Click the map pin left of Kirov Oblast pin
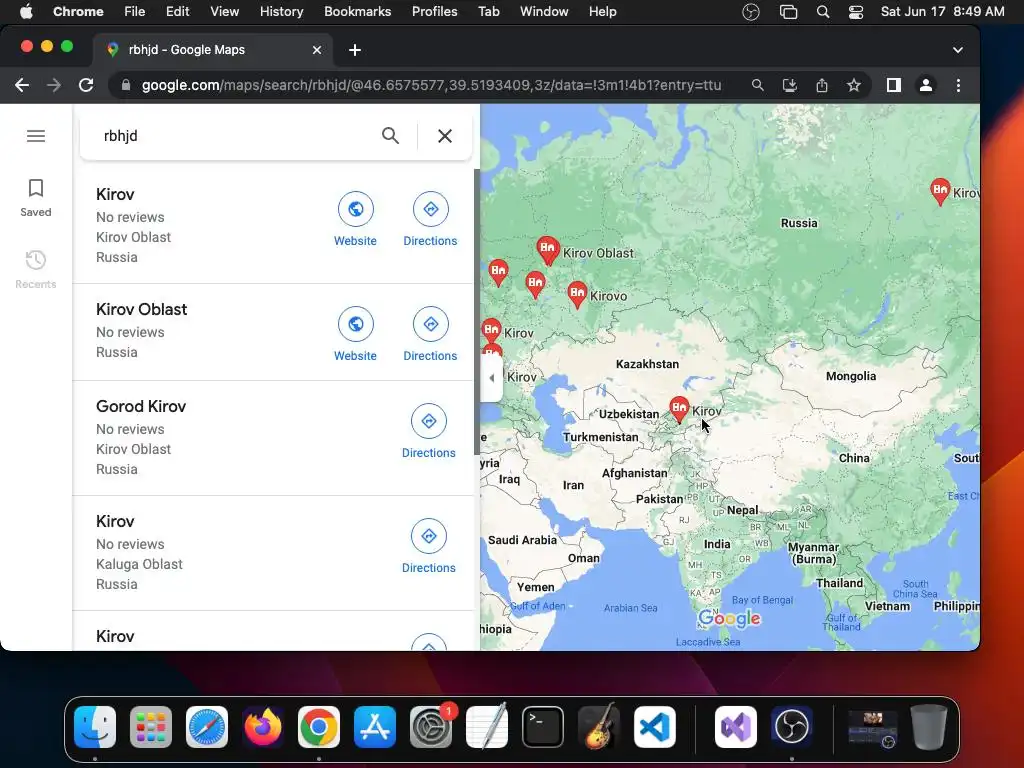Screen dimensions: 1024x768 498,272
